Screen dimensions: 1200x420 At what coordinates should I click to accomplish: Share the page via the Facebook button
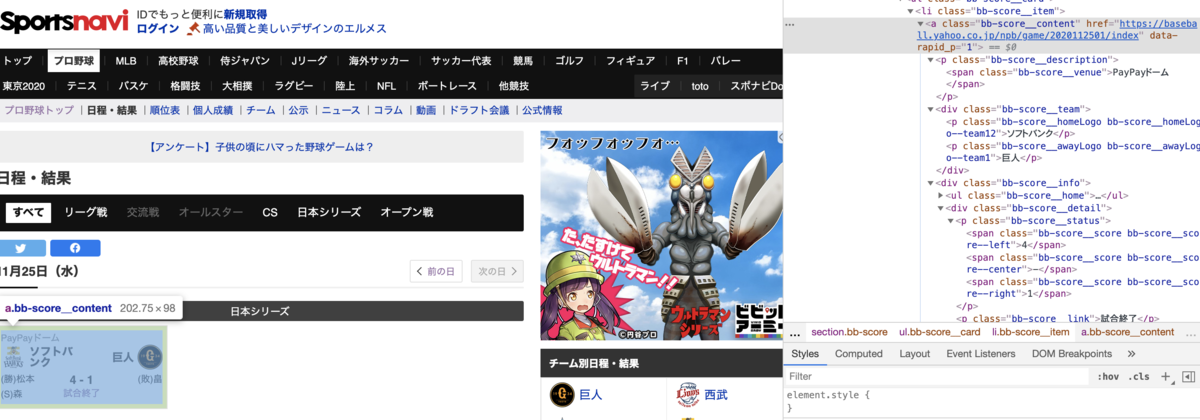click(x=75, y=248)
